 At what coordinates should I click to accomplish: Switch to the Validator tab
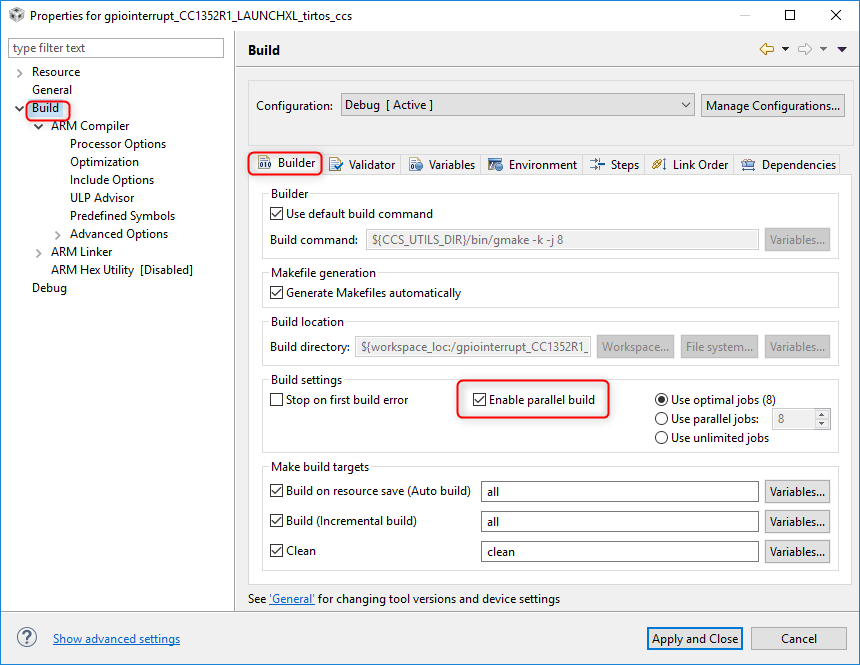(361, 165)
